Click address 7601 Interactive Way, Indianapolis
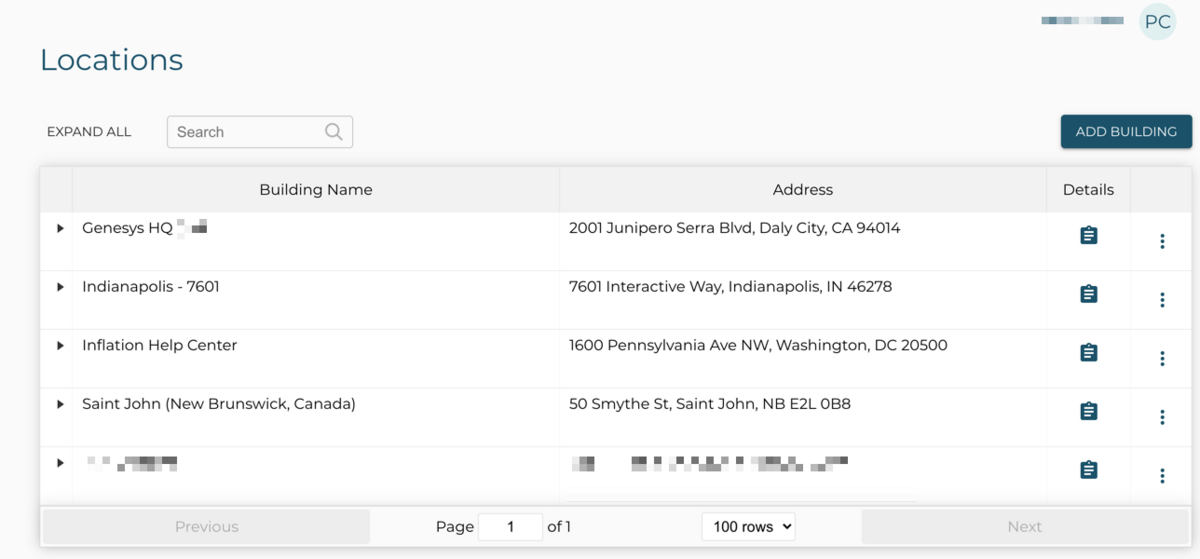Viewport: 1200px width, 559px height. pos(731,287)
